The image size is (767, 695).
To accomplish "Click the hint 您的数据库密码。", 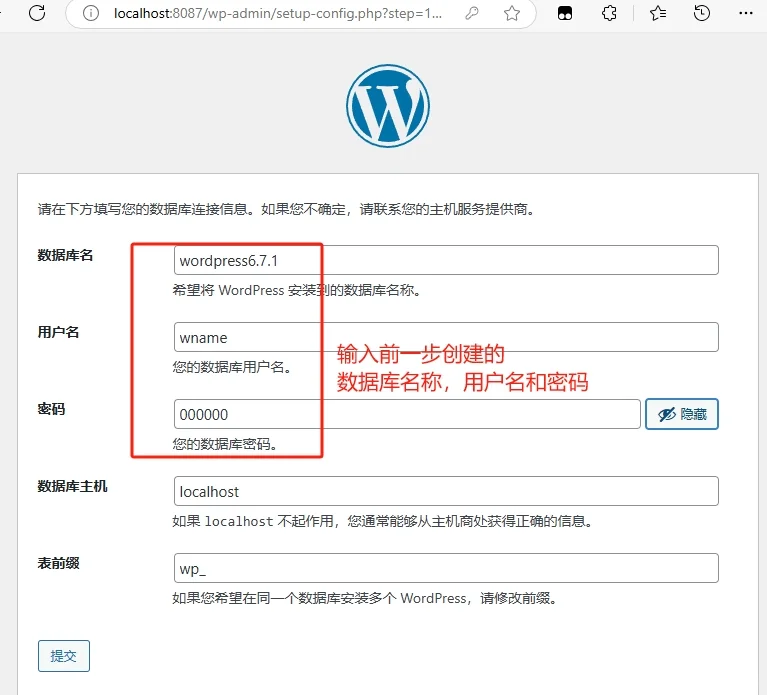I will [226, 444].
